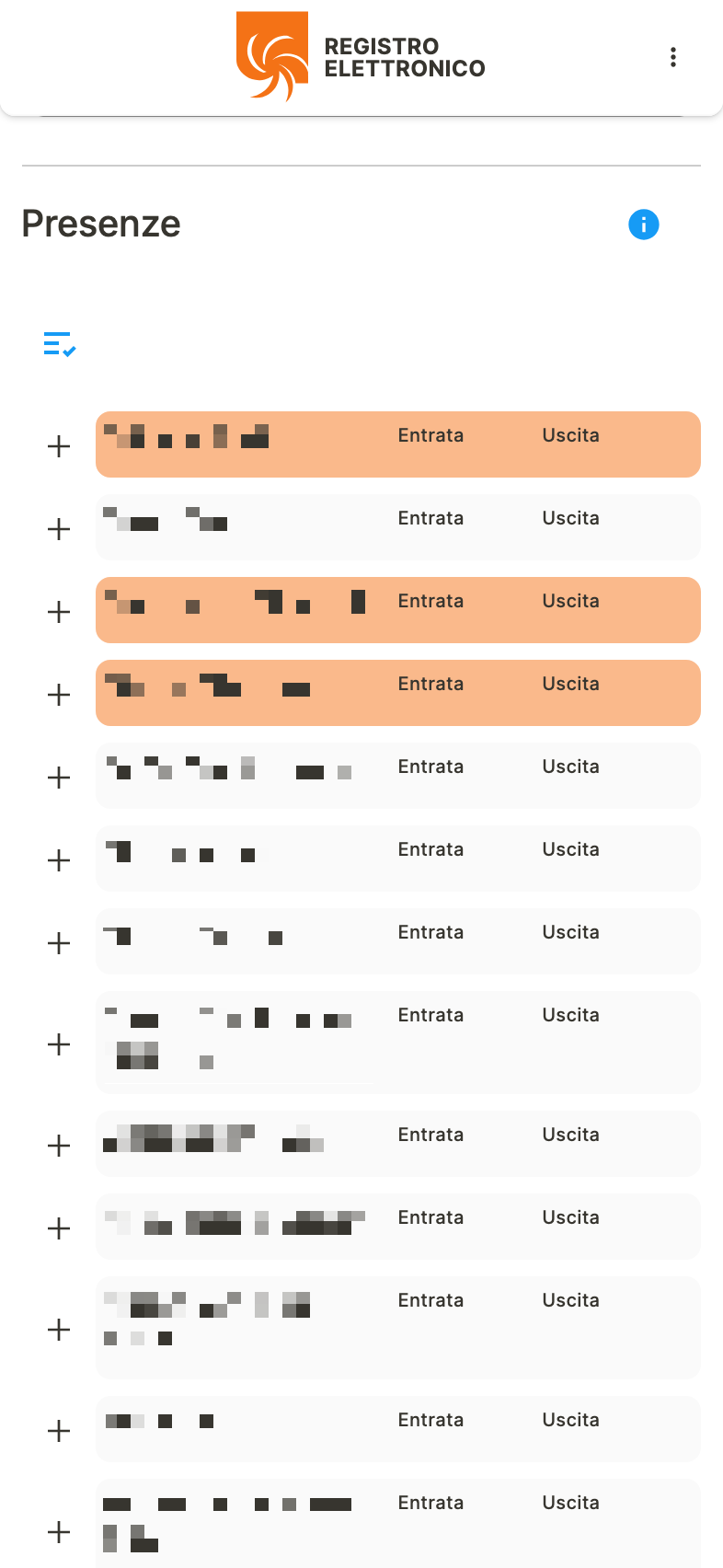This screenshot has height=1568, width=723.
Task: Click plus icon beside eighth two-line row
Action: coord(59,1044)
